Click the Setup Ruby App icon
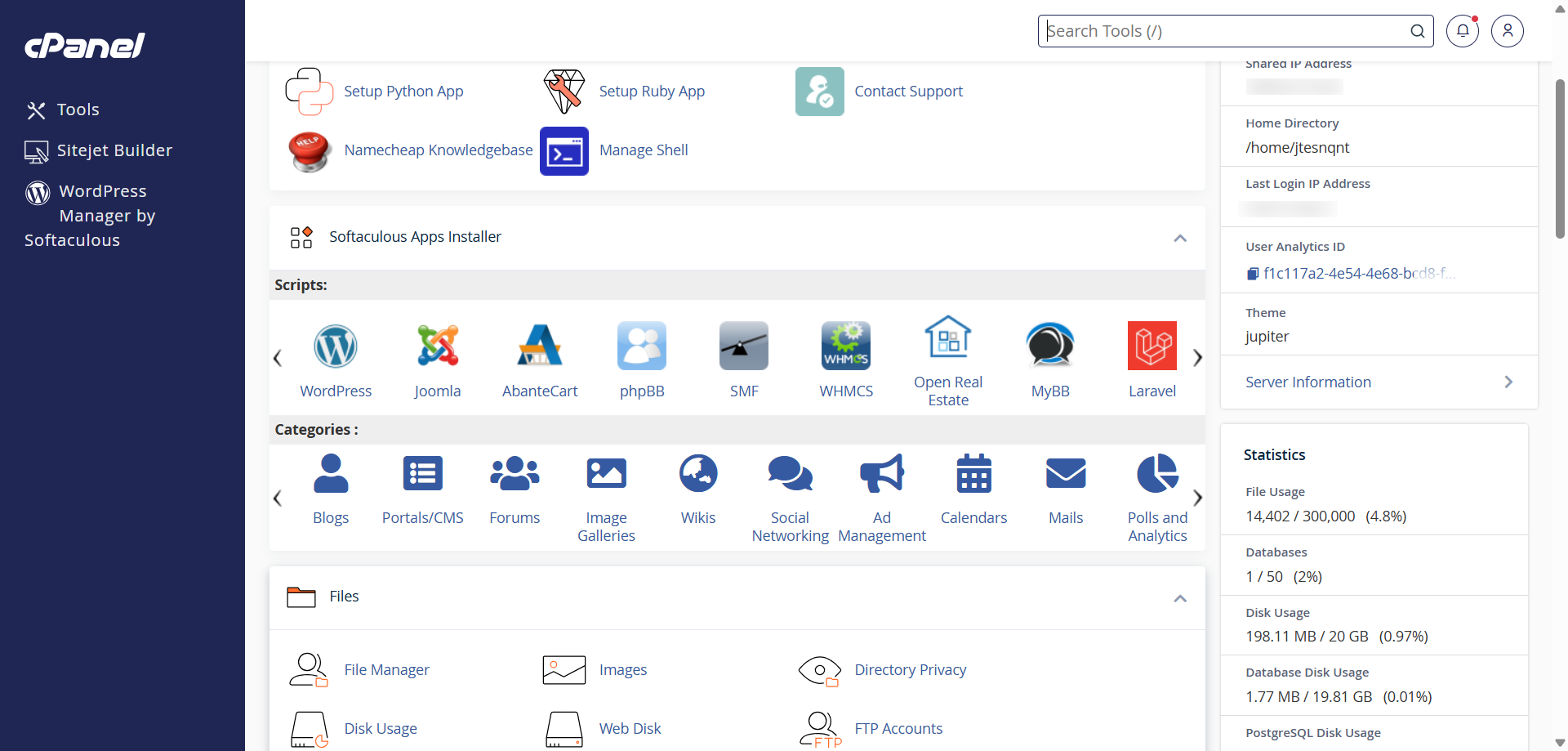 pos(564,92)
